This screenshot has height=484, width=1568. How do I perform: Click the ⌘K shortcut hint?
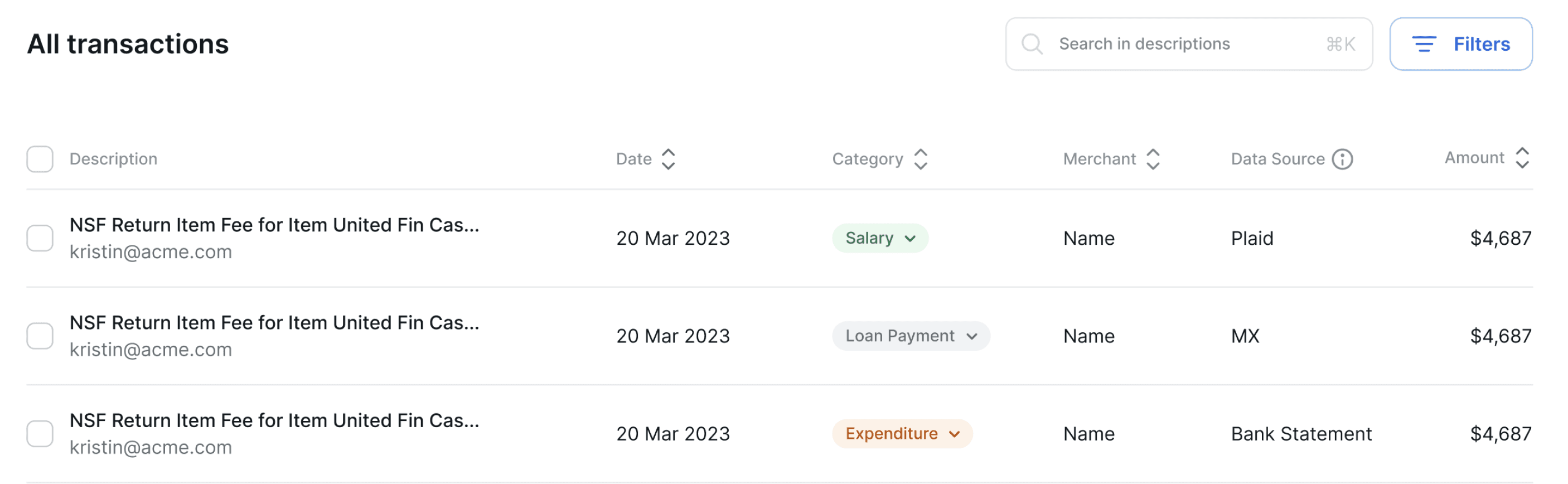(x=1340, y=44)
